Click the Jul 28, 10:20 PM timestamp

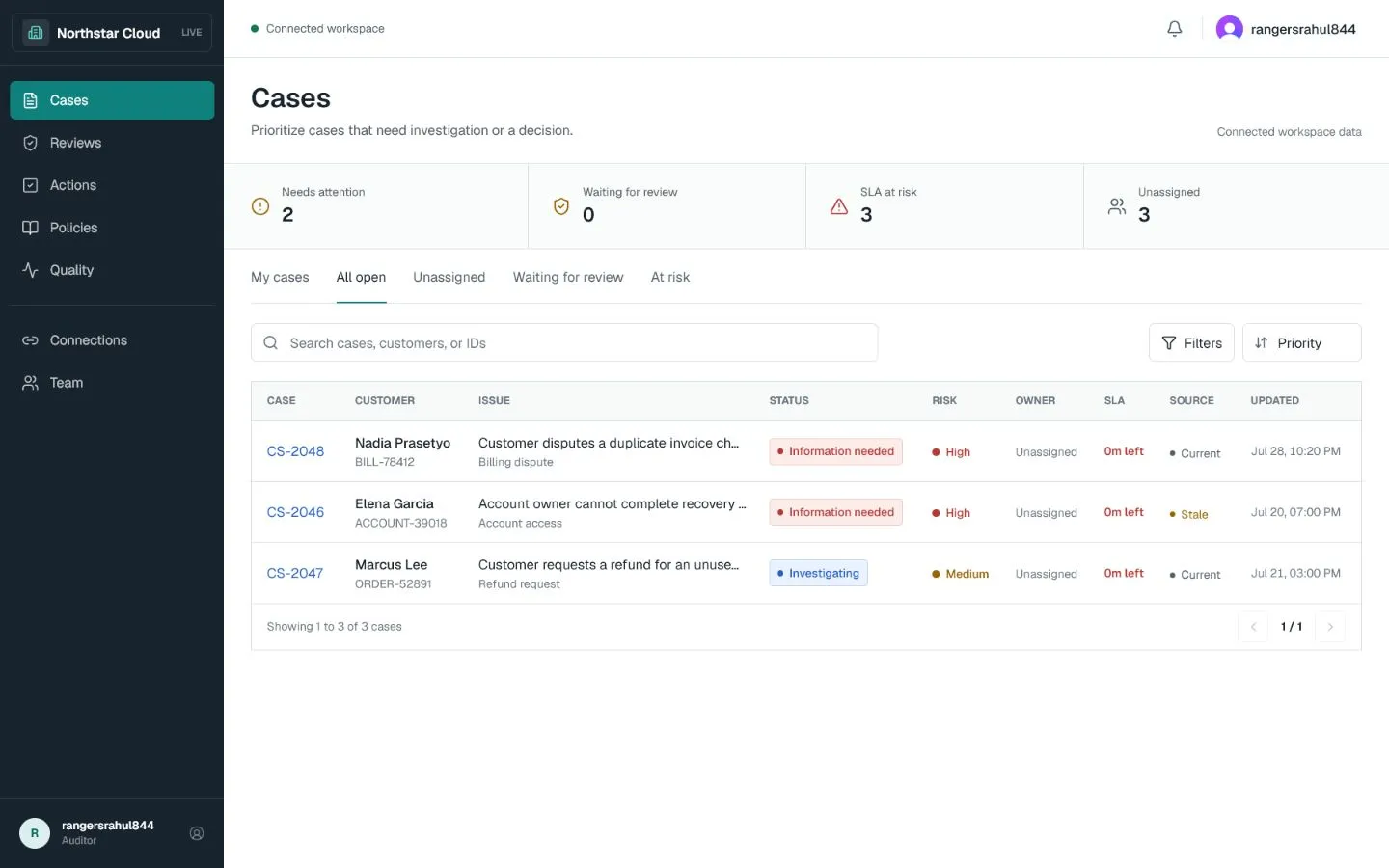pos(1295,451)
